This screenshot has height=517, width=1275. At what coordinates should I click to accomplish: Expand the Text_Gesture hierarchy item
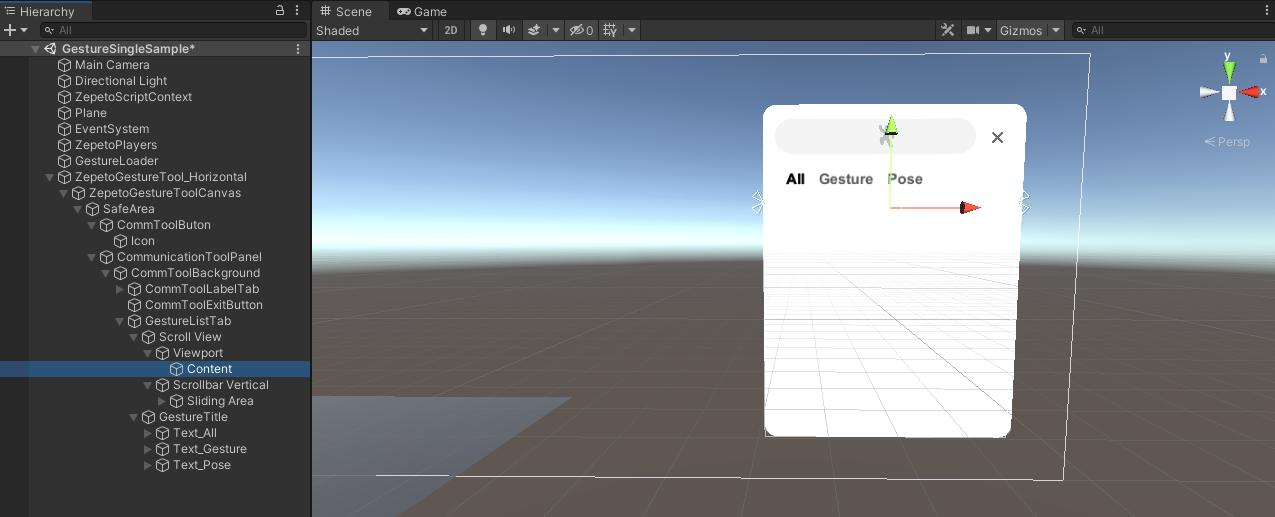point(149,449)
